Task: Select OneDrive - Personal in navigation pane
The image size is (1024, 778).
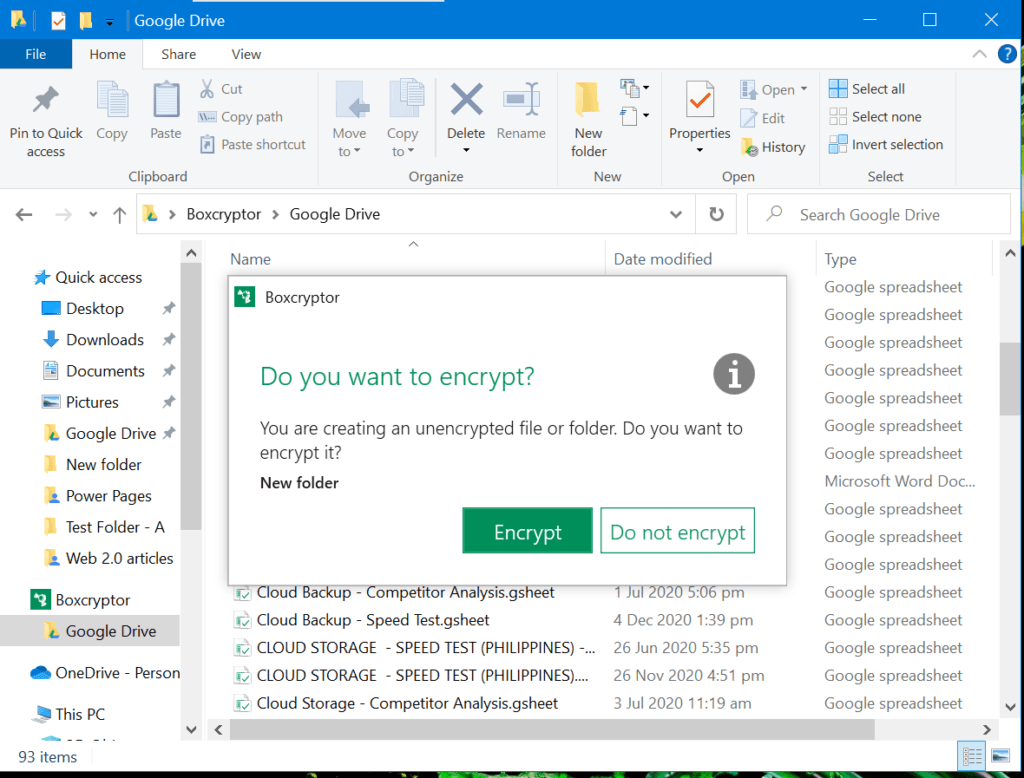Action: (105, 673)
